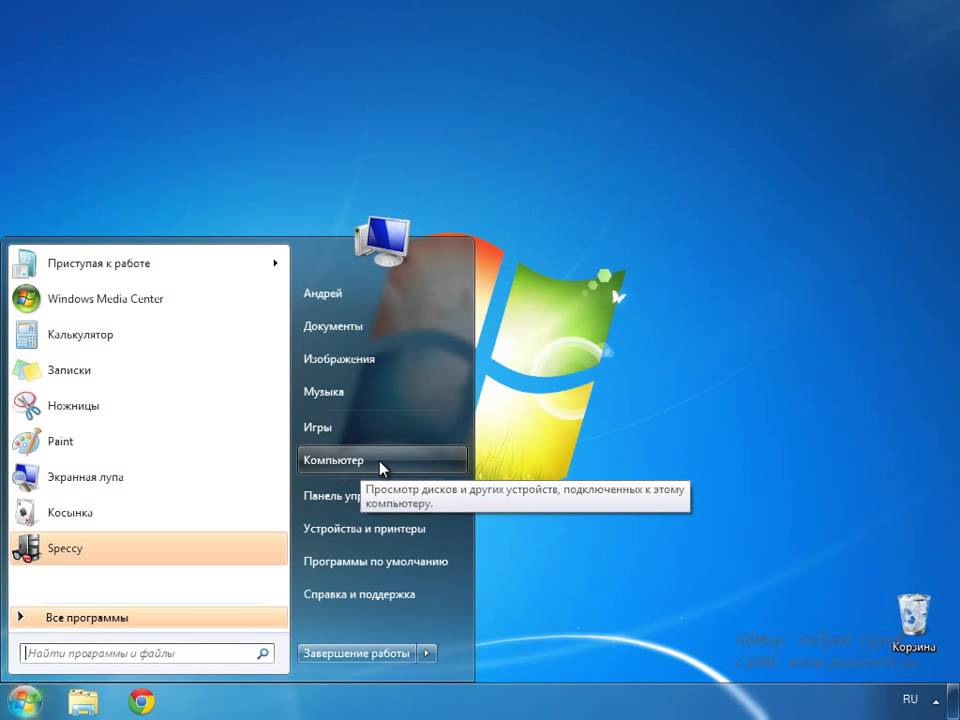Open Windows Explorer from the taskbar
This screenshot has width=960, height=720.
(x=83, y=702)
